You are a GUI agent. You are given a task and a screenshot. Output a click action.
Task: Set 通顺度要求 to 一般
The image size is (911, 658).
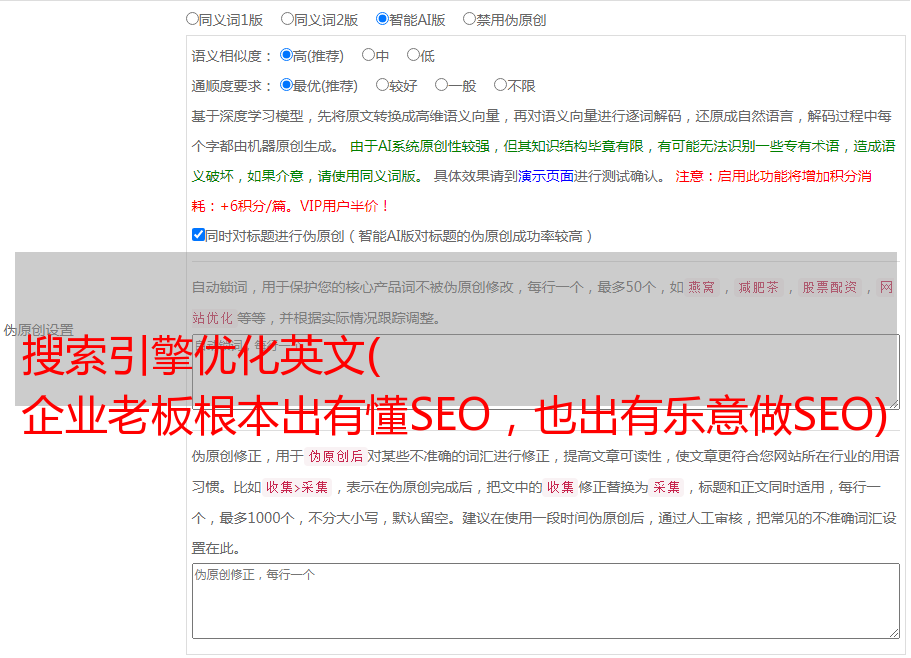click(x=442, y=85)
